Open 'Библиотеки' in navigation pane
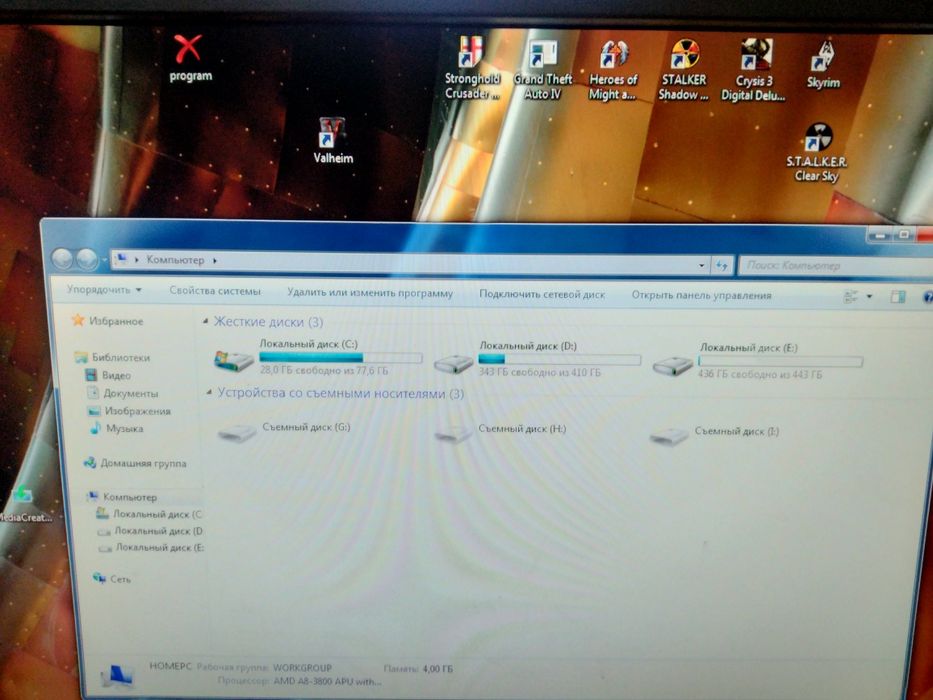The width and height of the screenshot is (933, 700). click(120, 357)
